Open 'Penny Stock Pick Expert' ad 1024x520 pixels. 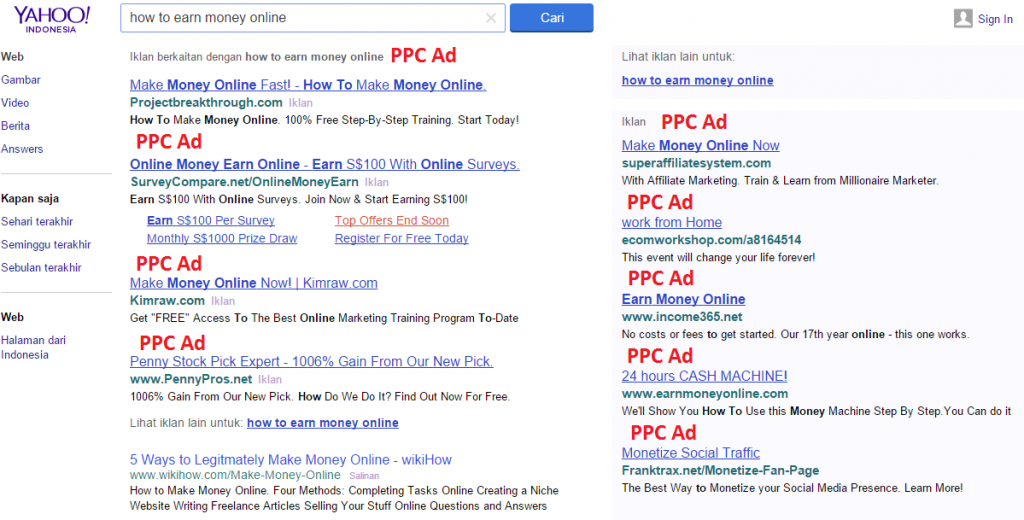[x=312, y=361]
